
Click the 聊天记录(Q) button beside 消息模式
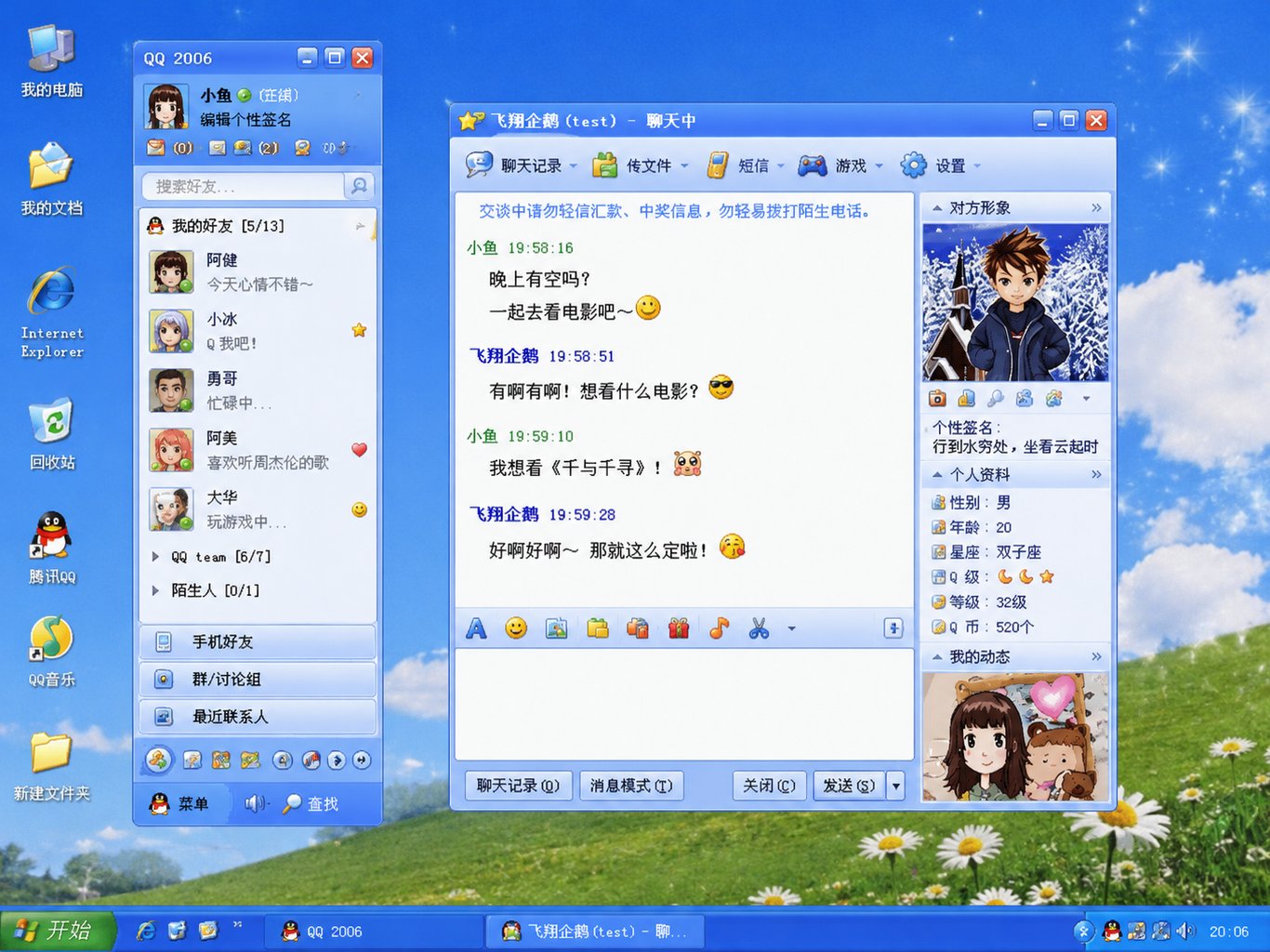click(518, 787)
